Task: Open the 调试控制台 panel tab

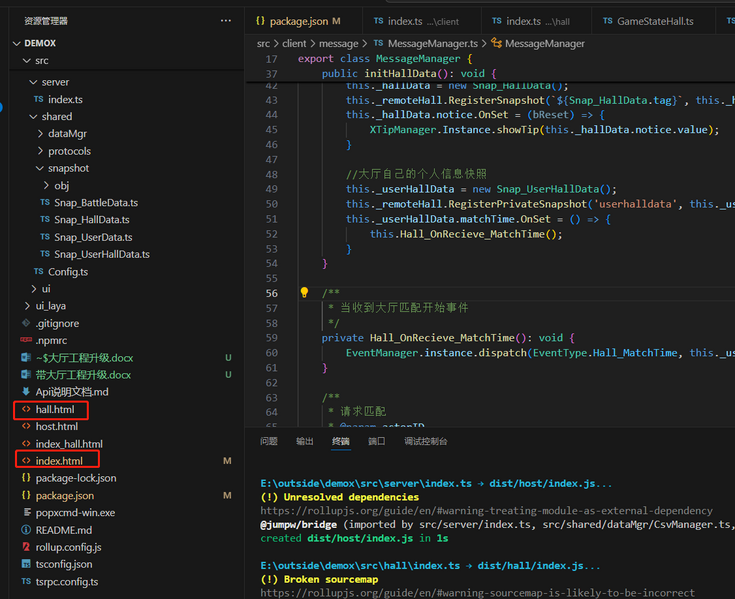Action: tap(425, 441)
